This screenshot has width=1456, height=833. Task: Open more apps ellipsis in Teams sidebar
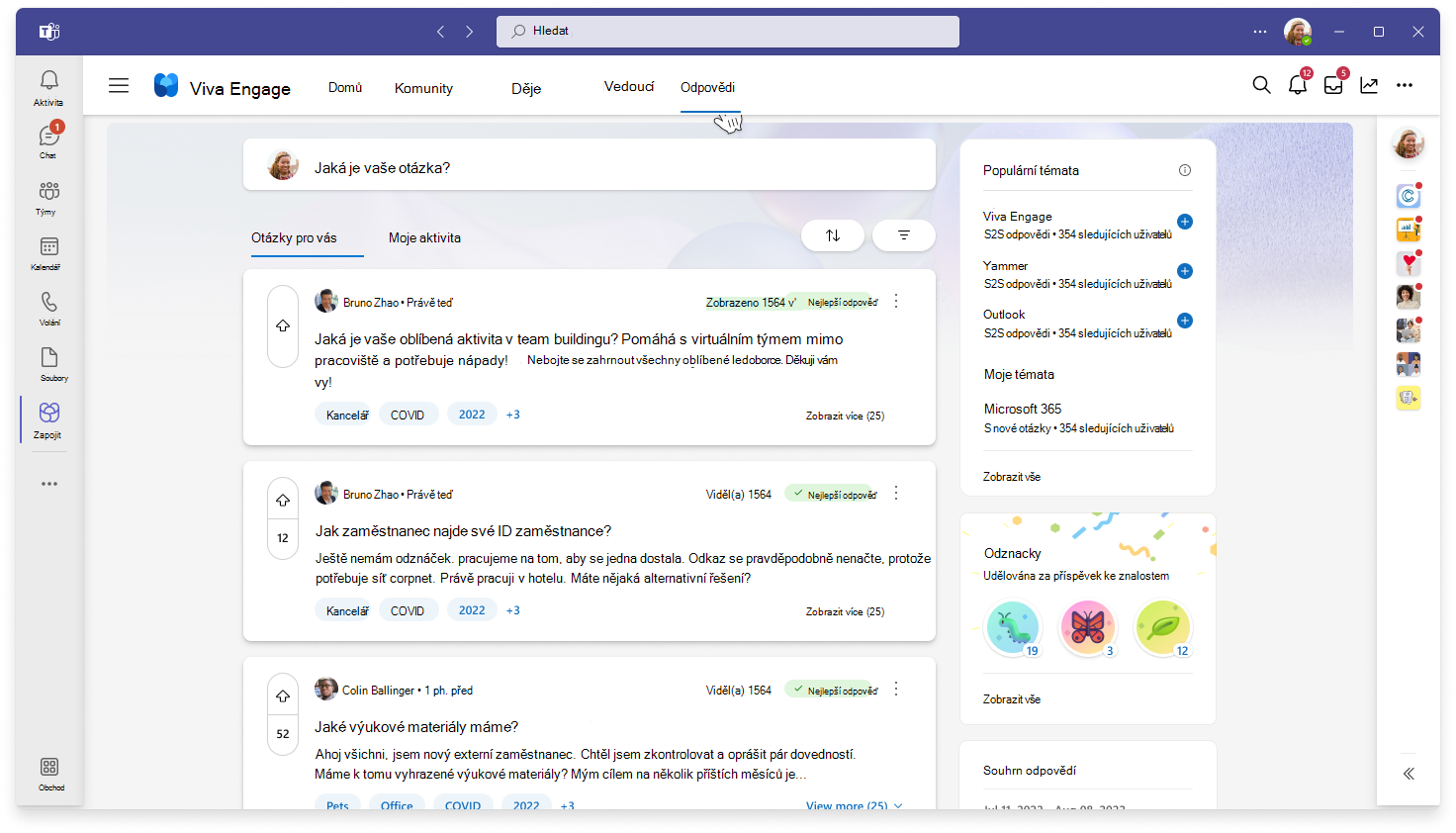tap(49, 484)
